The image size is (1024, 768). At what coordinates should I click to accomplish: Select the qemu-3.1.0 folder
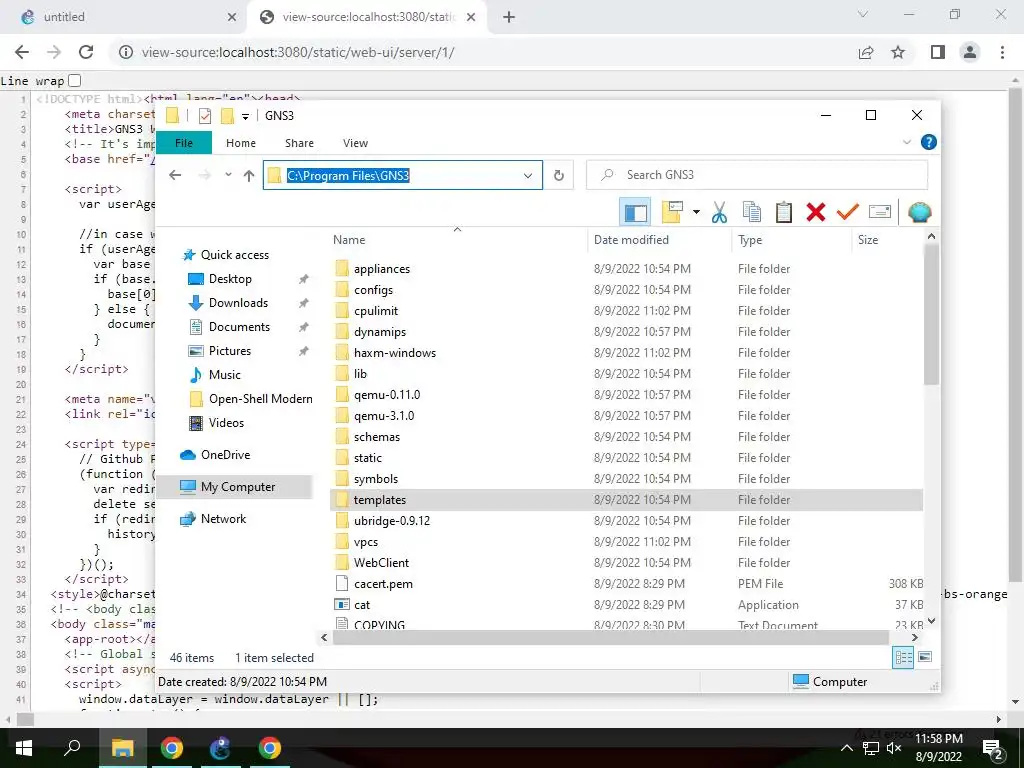tap(384, 416)
